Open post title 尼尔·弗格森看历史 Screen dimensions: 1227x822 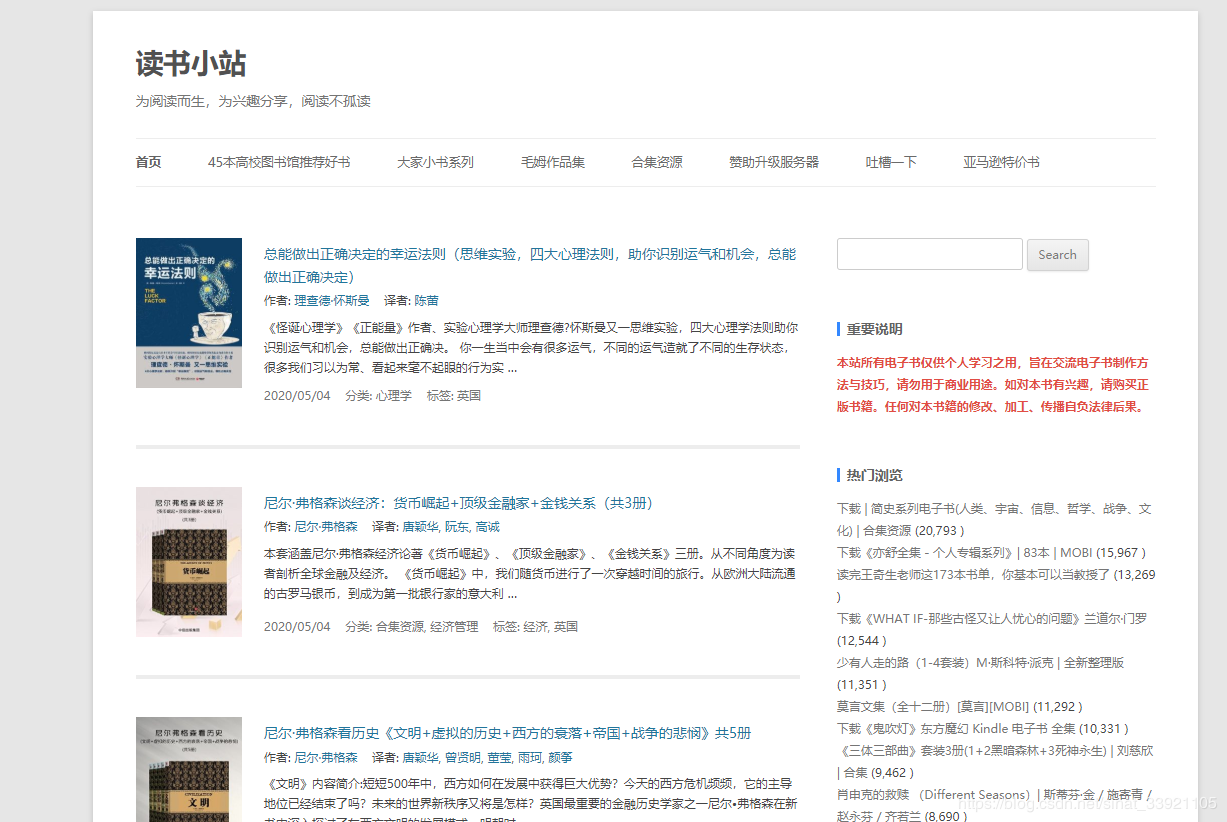[x=507, y=733]
